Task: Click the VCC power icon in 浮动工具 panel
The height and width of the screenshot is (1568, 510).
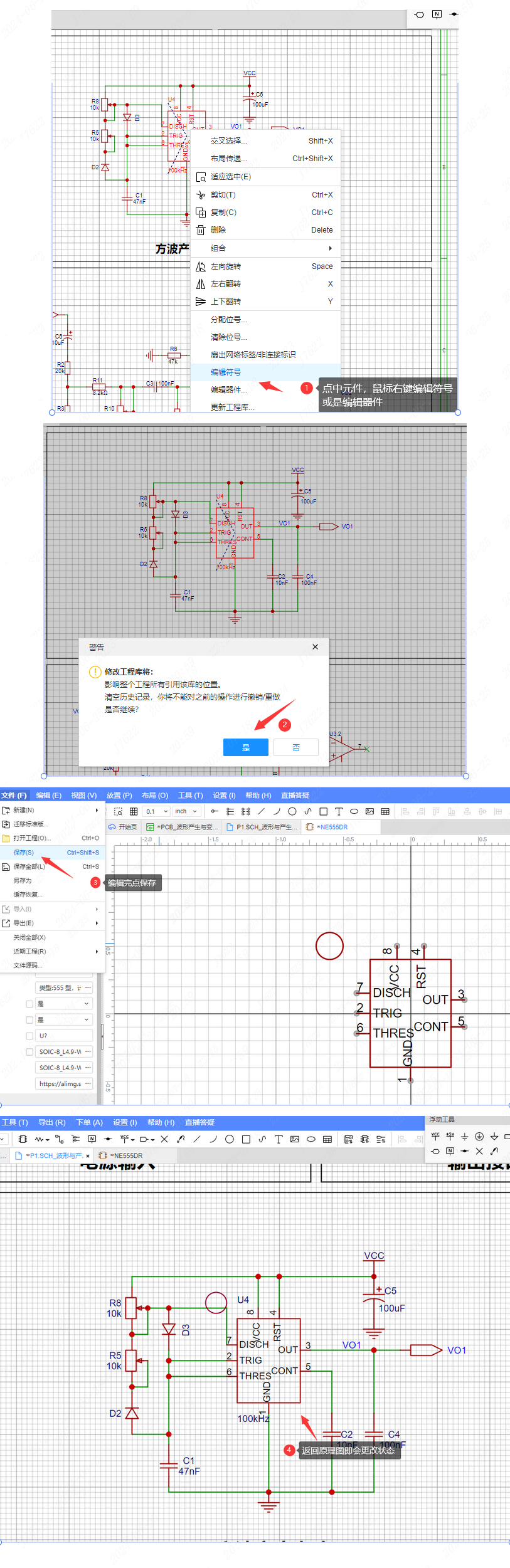Action: pos(435,1136)
